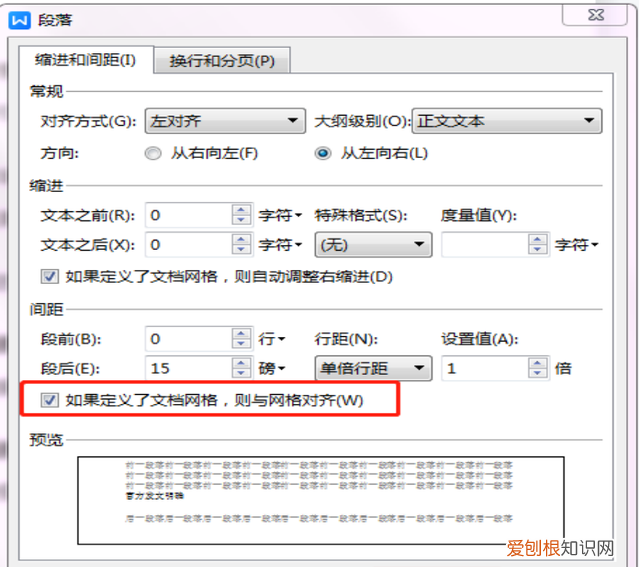Open 磅 unit dropdown beside 段后

pos(271,369)
